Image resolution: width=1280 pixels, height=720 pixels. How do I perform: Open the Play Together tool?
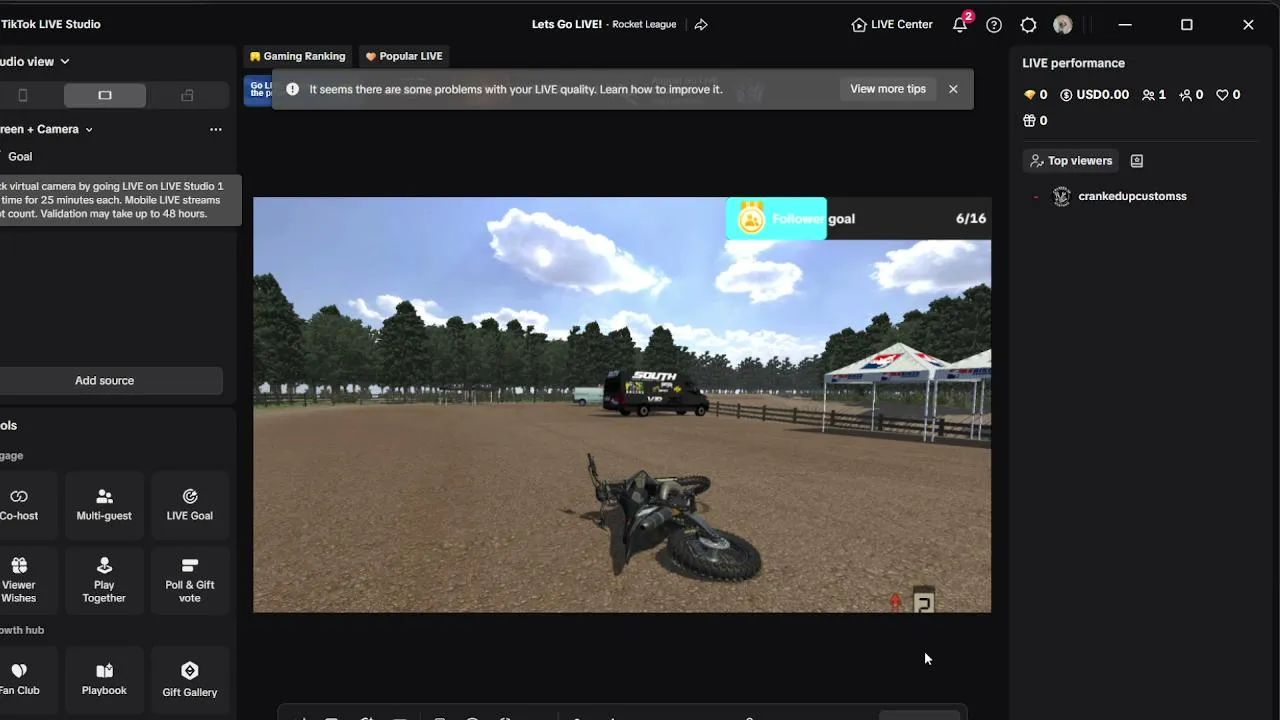coord(104,580)
